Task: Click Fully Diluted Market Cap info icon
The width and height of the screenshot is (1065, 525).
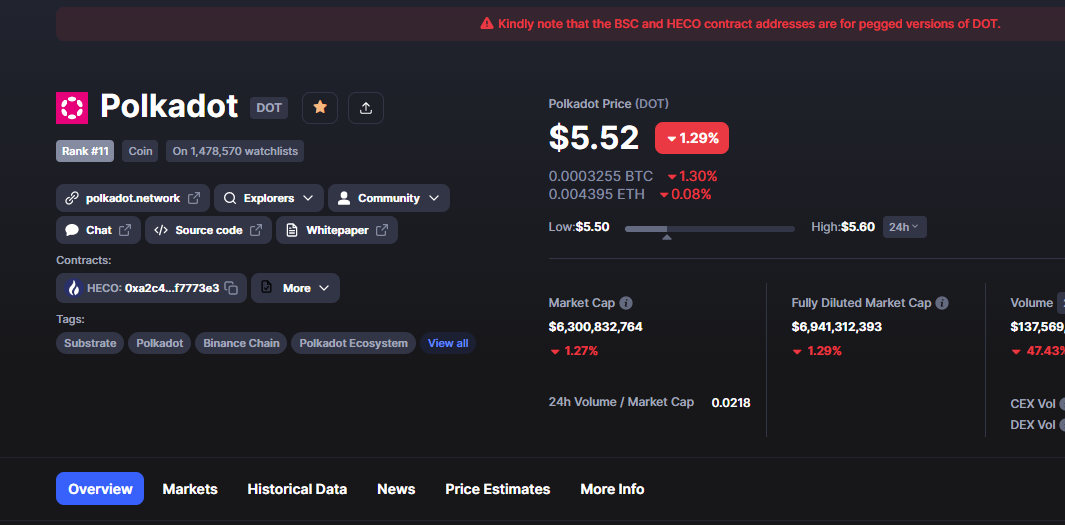Action: 942,303
